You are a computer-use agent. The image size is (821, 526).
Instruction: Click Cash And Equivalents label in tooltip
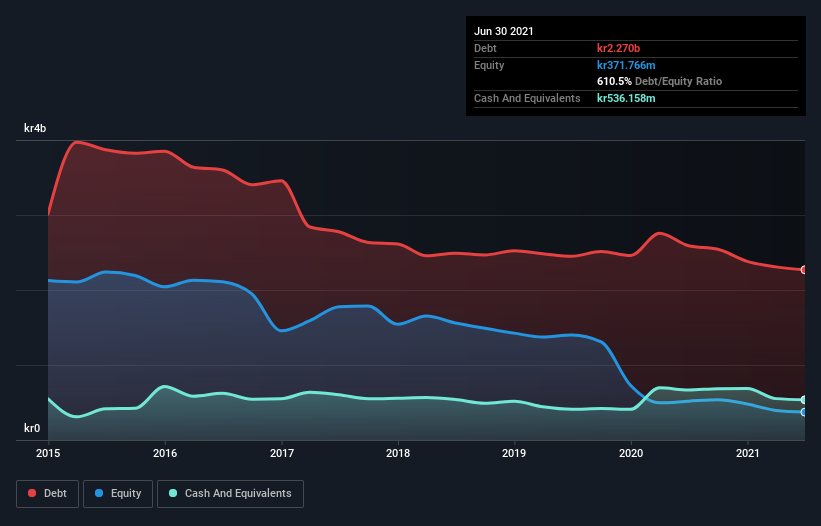coord(527,98)
